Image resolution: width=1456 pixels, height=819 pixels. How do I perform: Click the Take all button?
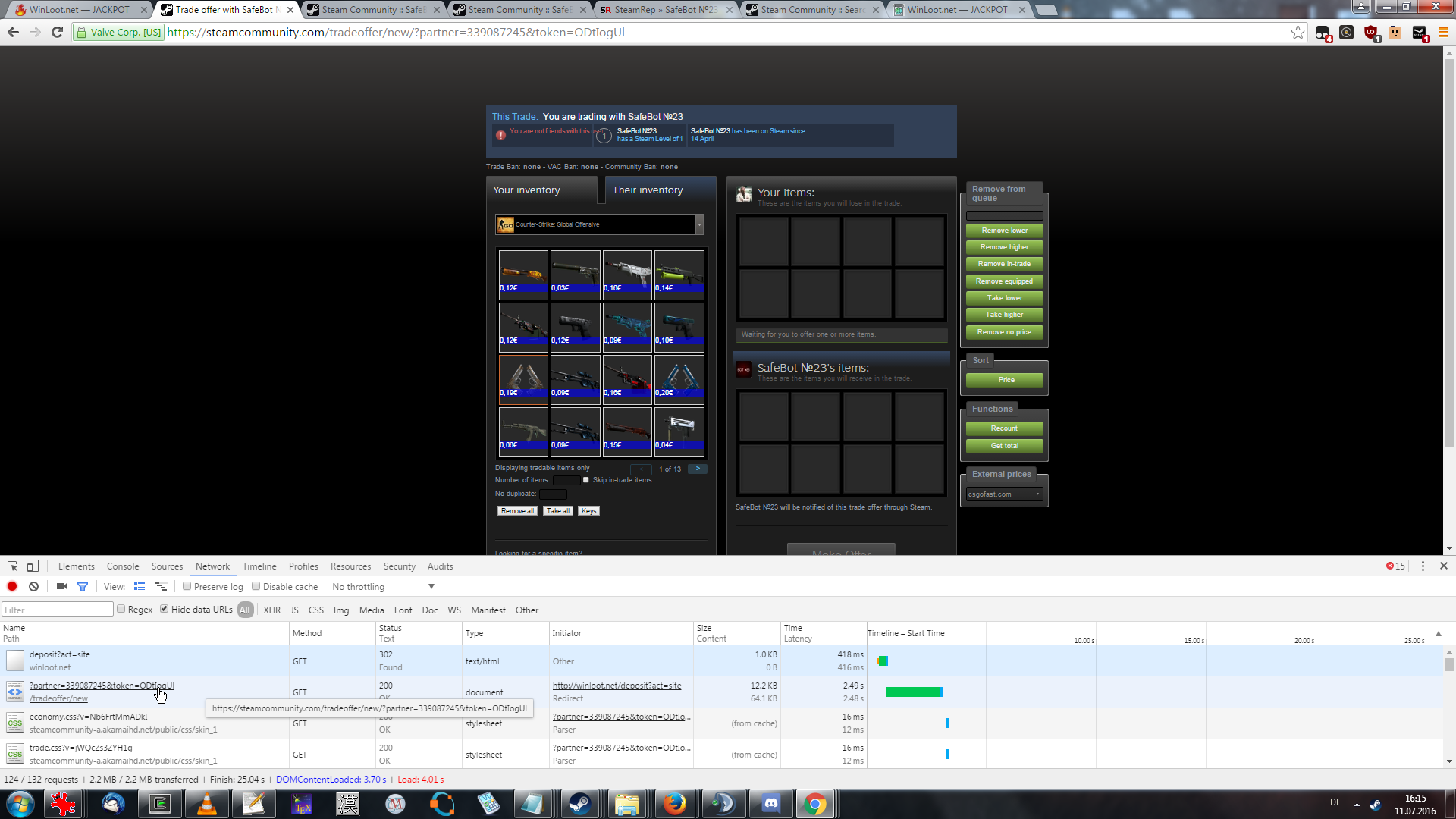(558, 511)
